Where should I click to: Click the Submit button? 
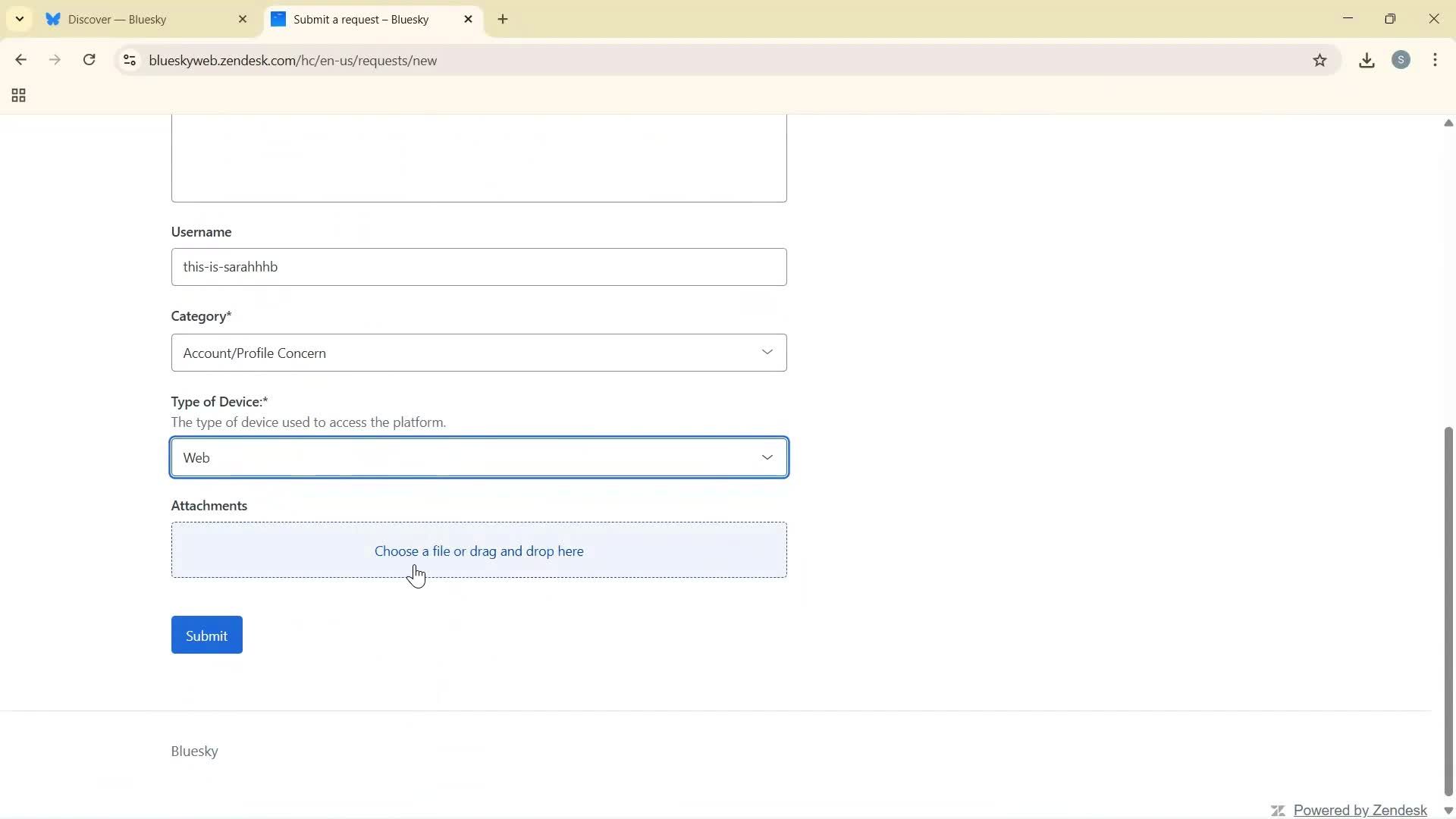tap(206, 635)
